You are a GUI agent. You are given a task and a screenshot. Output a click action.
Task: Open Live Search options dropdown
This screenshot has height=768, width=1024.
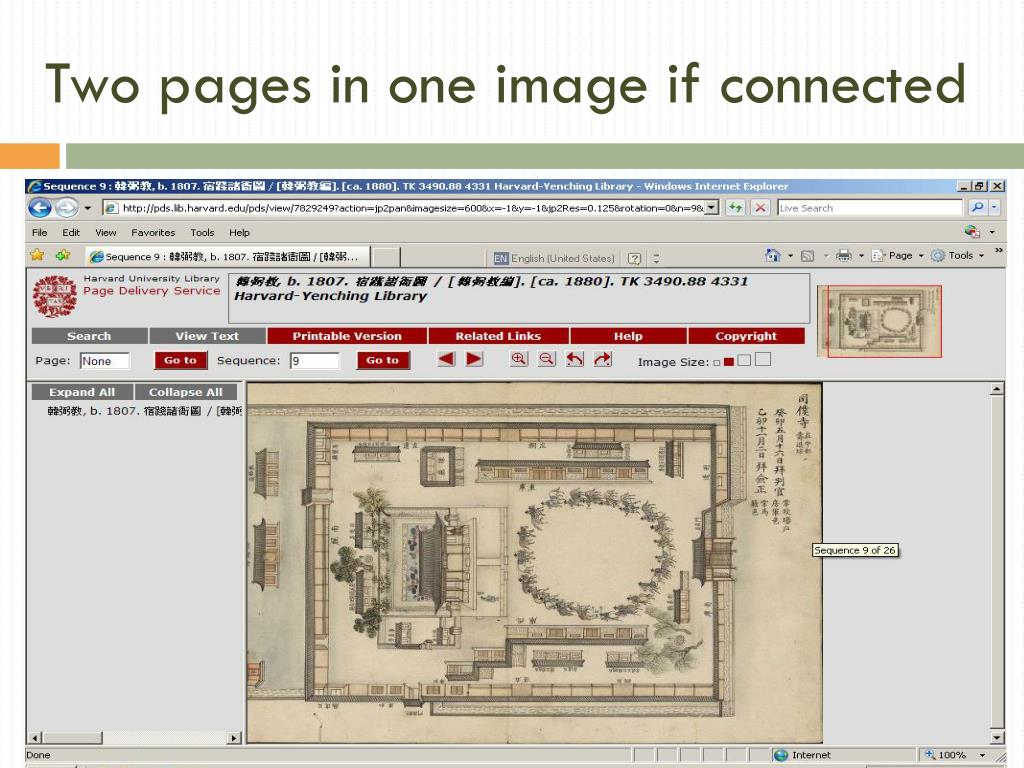(x=995, y=208)
